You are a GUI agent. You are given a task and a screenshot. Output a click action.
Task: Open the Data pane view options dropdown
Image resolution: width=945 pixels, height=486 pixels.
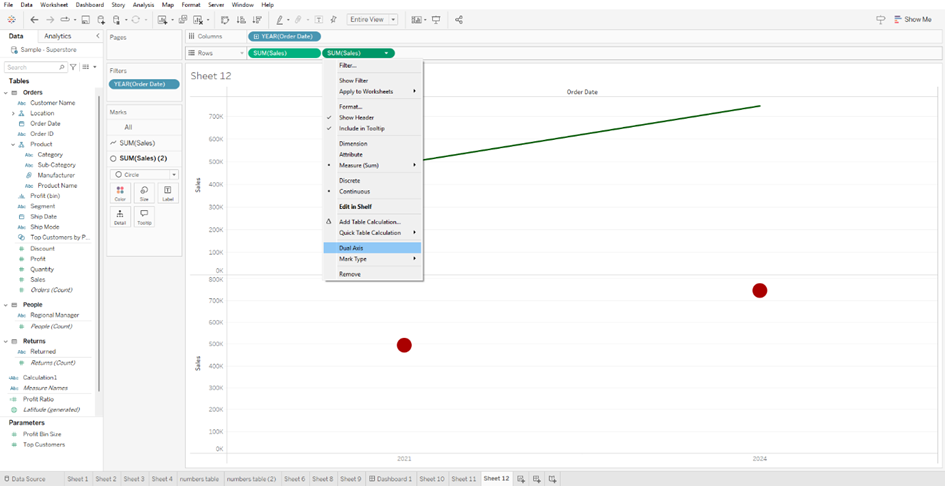tap(89, 67)
